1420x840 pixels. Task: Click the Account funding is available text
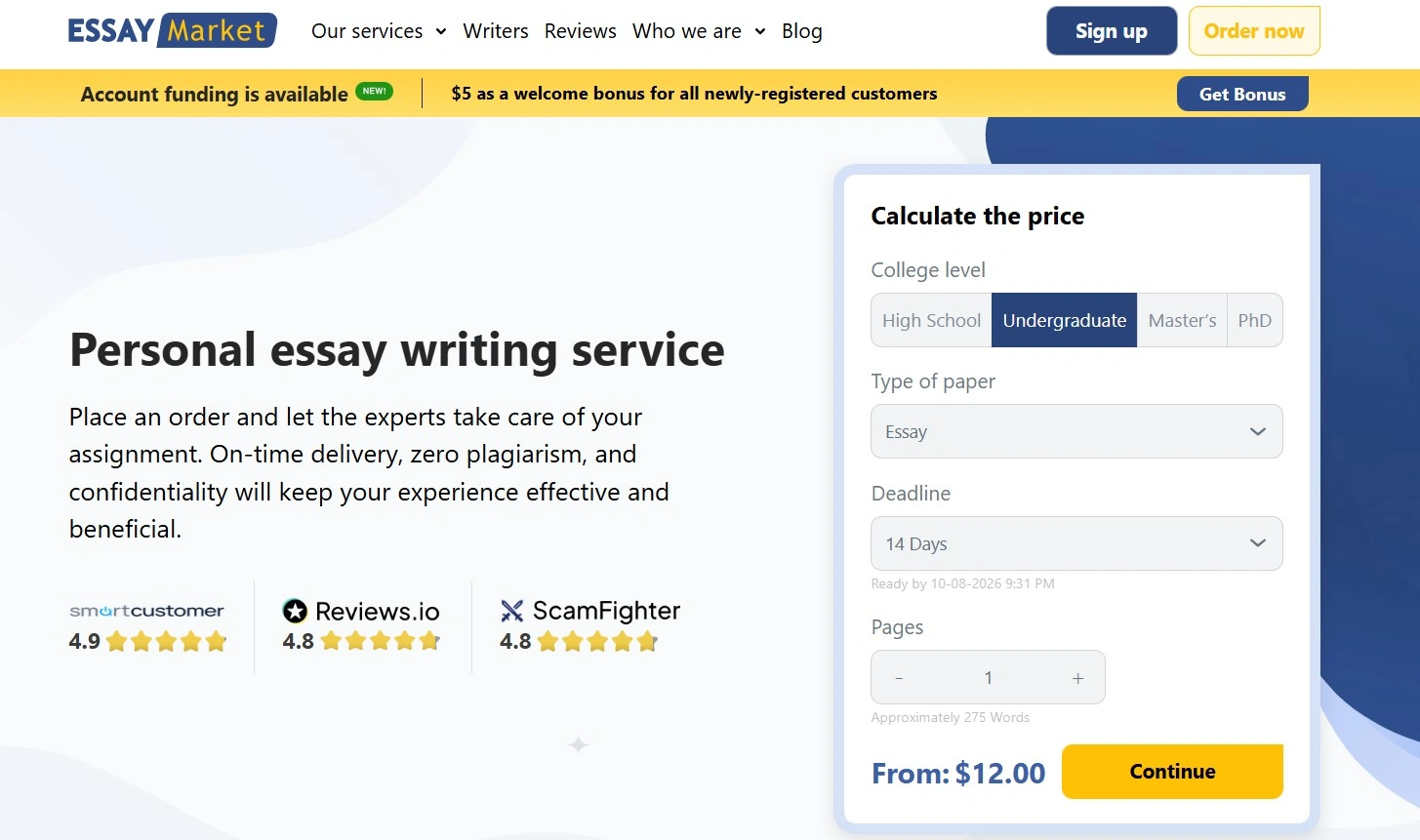click(215, 94)
